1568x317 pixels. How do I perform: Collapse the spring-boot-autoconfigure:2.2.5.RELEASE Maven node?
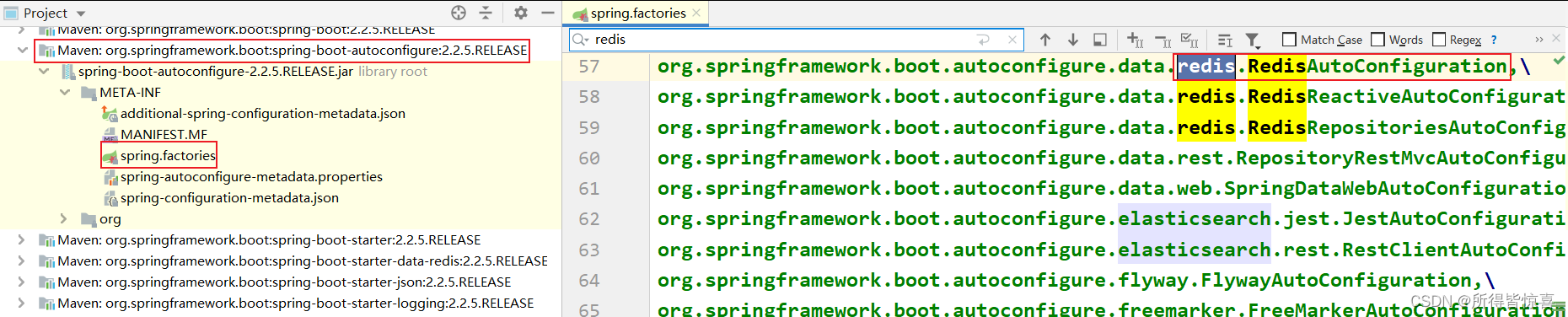pos(22,51)
